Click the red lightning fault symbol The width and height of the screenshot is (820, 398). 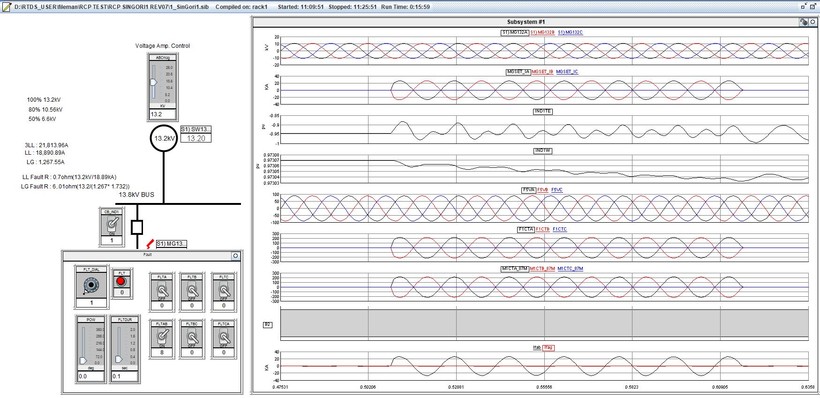[x=151, y=243]
